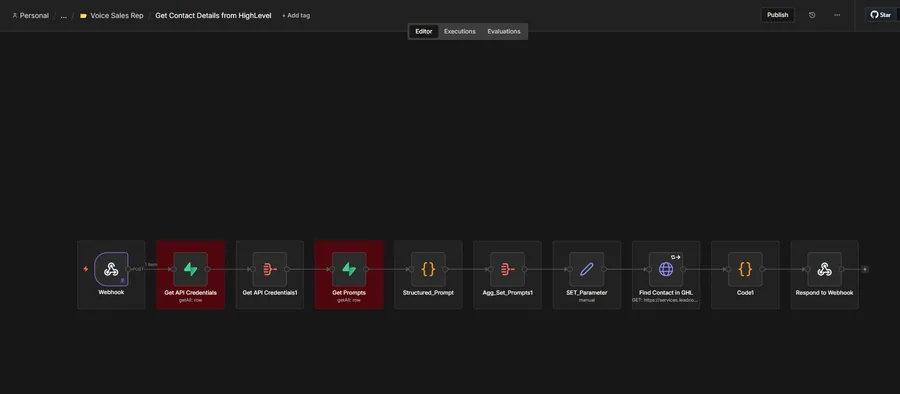The image size is (900, 394).
Task: Open the Voice Sales Rep folder link
Action: [x=117, y=16]
